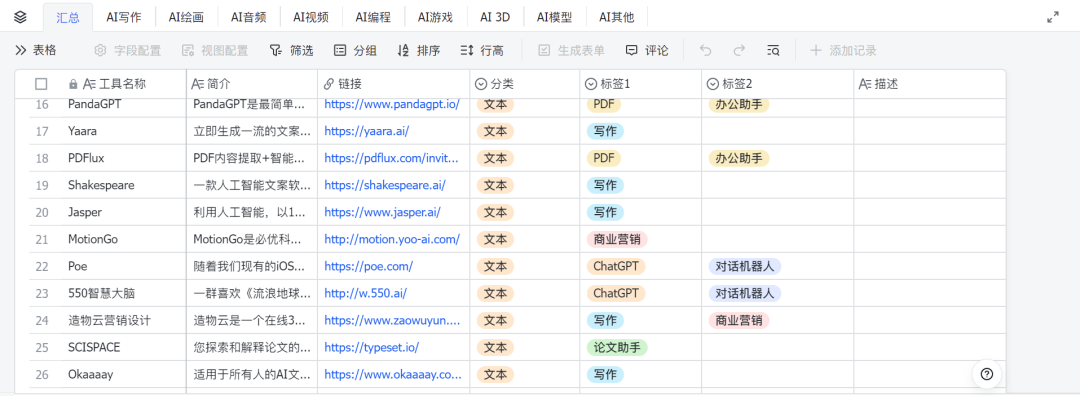Tick the select-all rows checkbox
The image size is (1080, 396).
click(41, 84)
